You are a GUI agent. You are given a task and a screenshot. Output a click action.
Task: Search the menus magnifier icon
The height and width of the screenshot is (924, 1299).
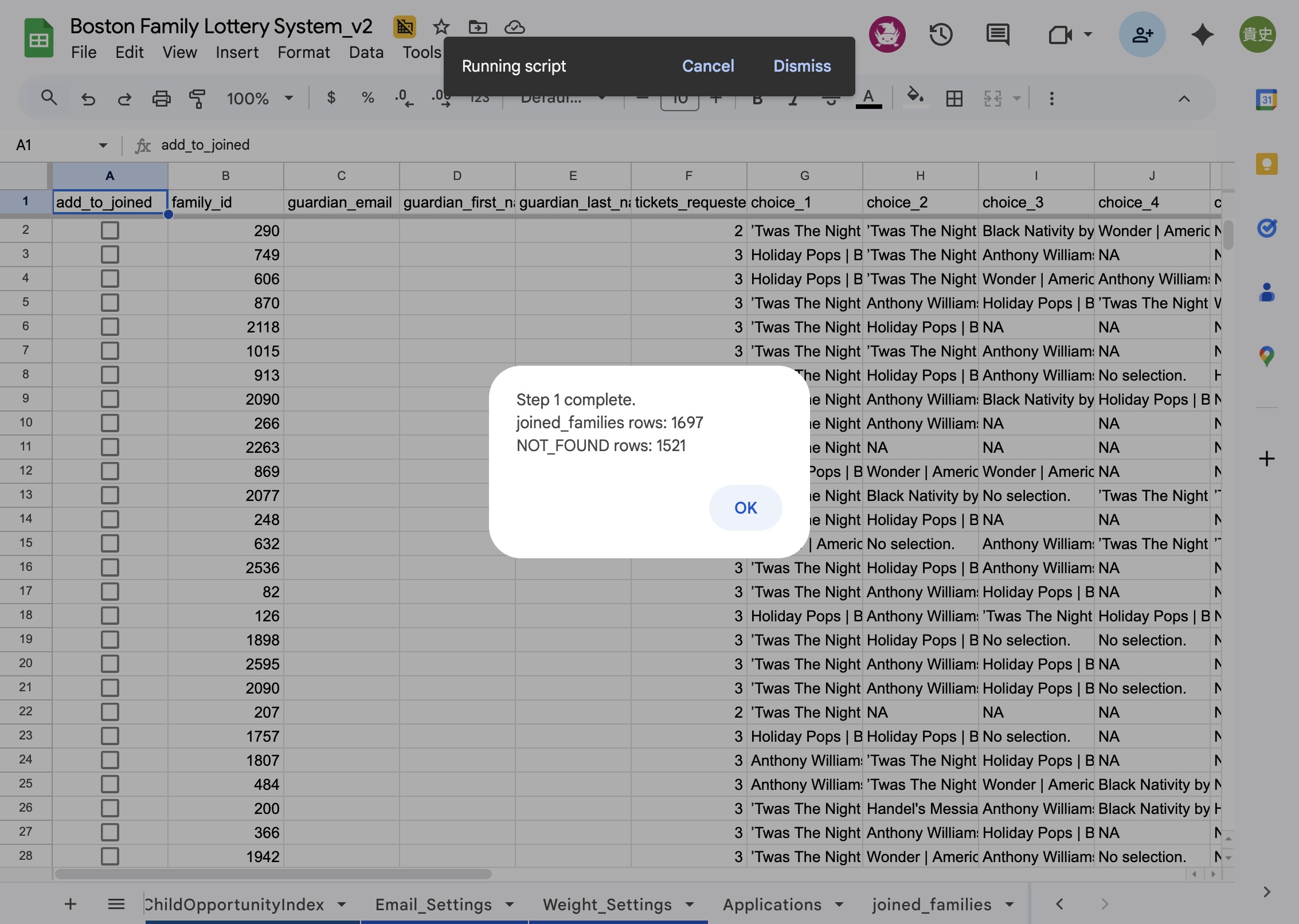point(49,98)
